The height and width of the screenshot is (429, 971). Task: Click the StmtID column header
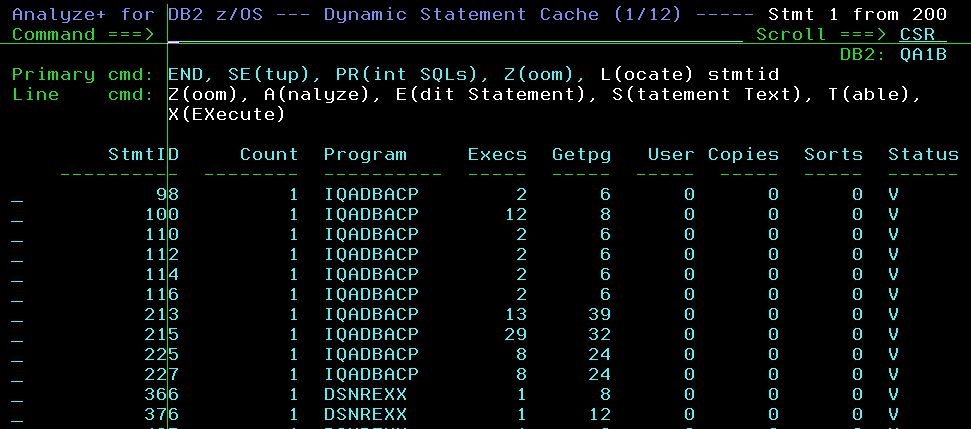(x=143, y=155)
